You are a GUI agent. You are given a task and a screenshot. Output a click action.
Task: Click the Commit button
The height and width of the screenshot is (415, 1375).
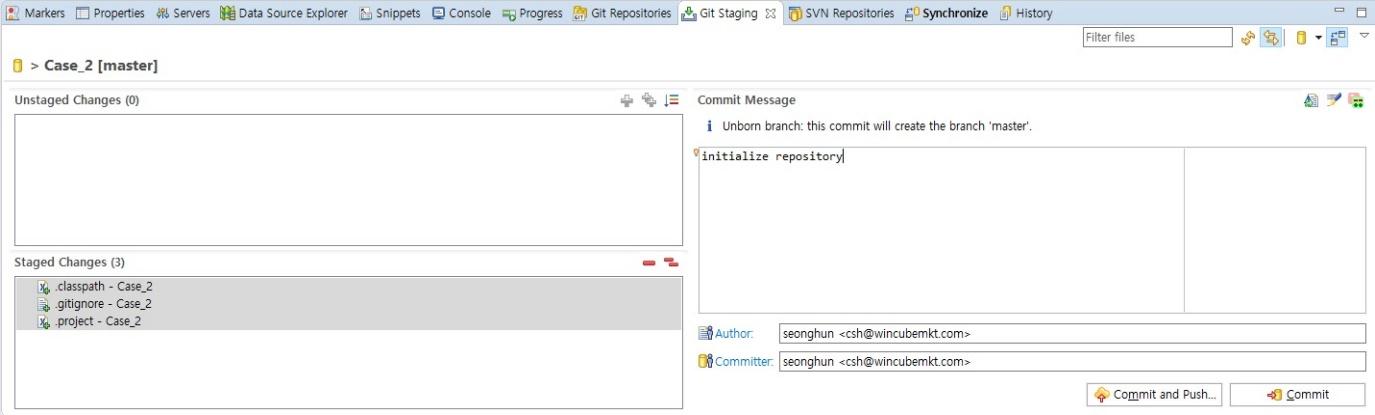[1297, 395]
